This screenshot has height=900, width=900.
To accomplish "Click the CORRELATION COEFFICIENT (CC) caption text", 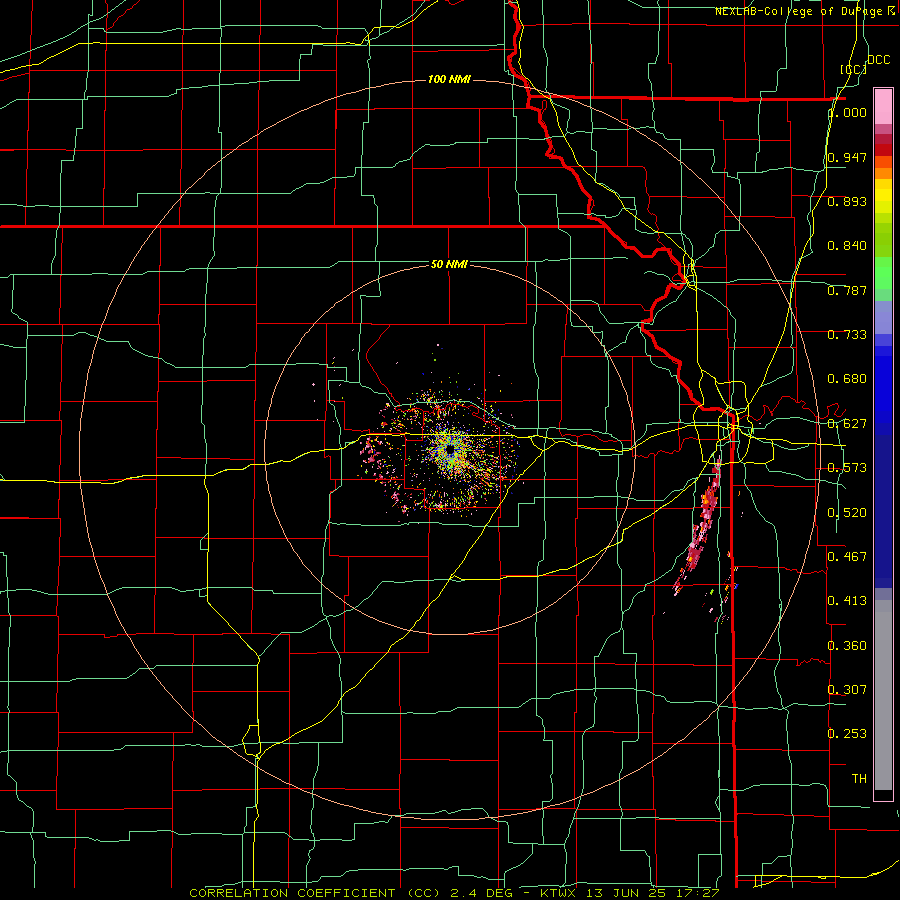I will [315, 893].
